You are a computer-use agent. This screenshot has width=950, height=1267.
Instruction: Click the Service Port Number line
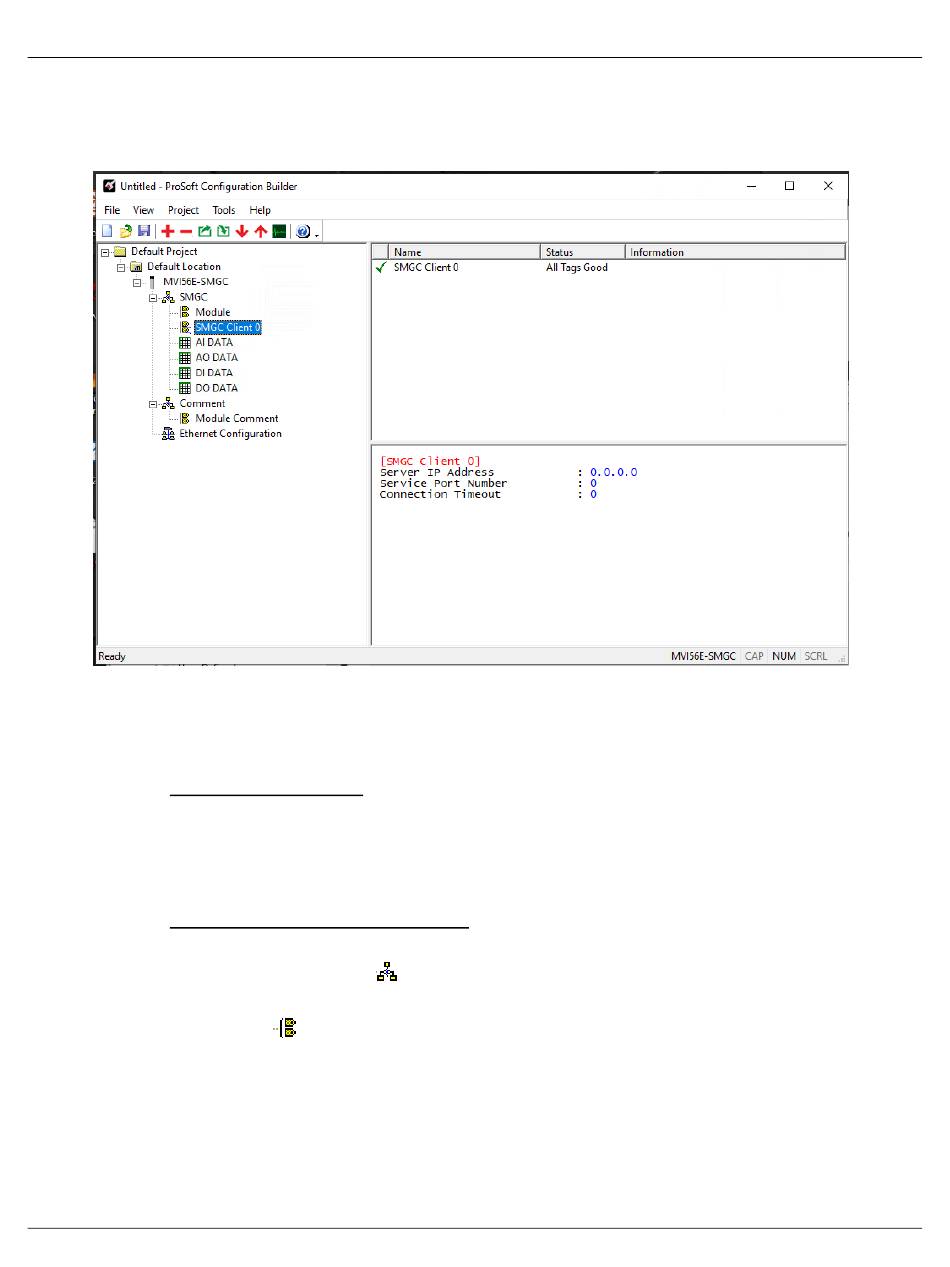488,483
